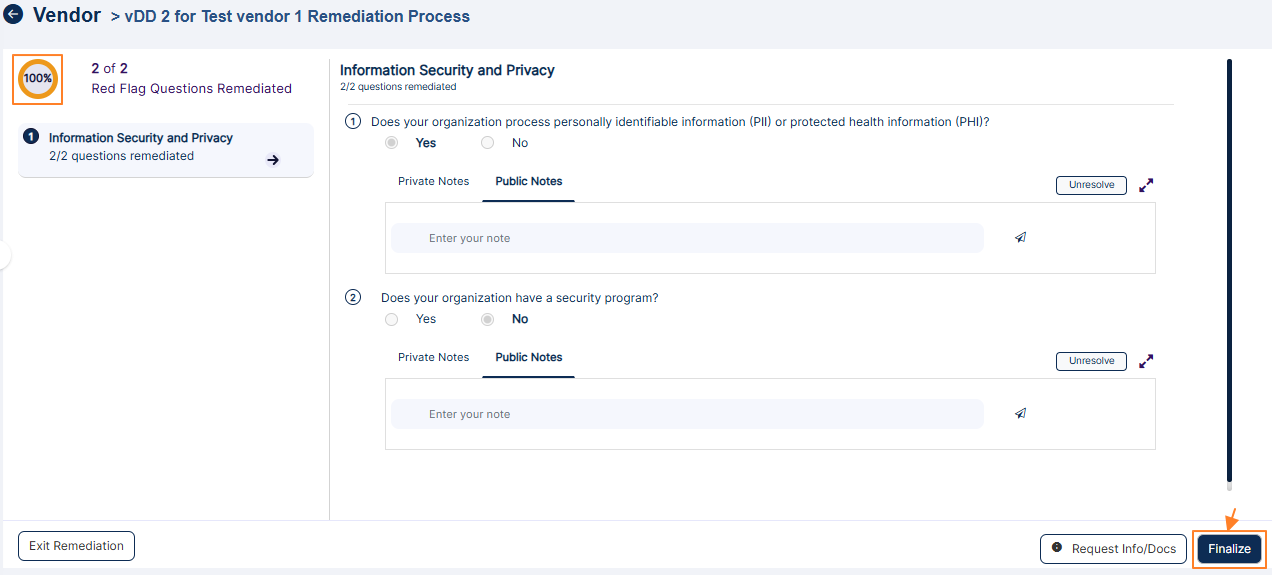Select Yes for the security program question
1272x575 pixels.
392,319
